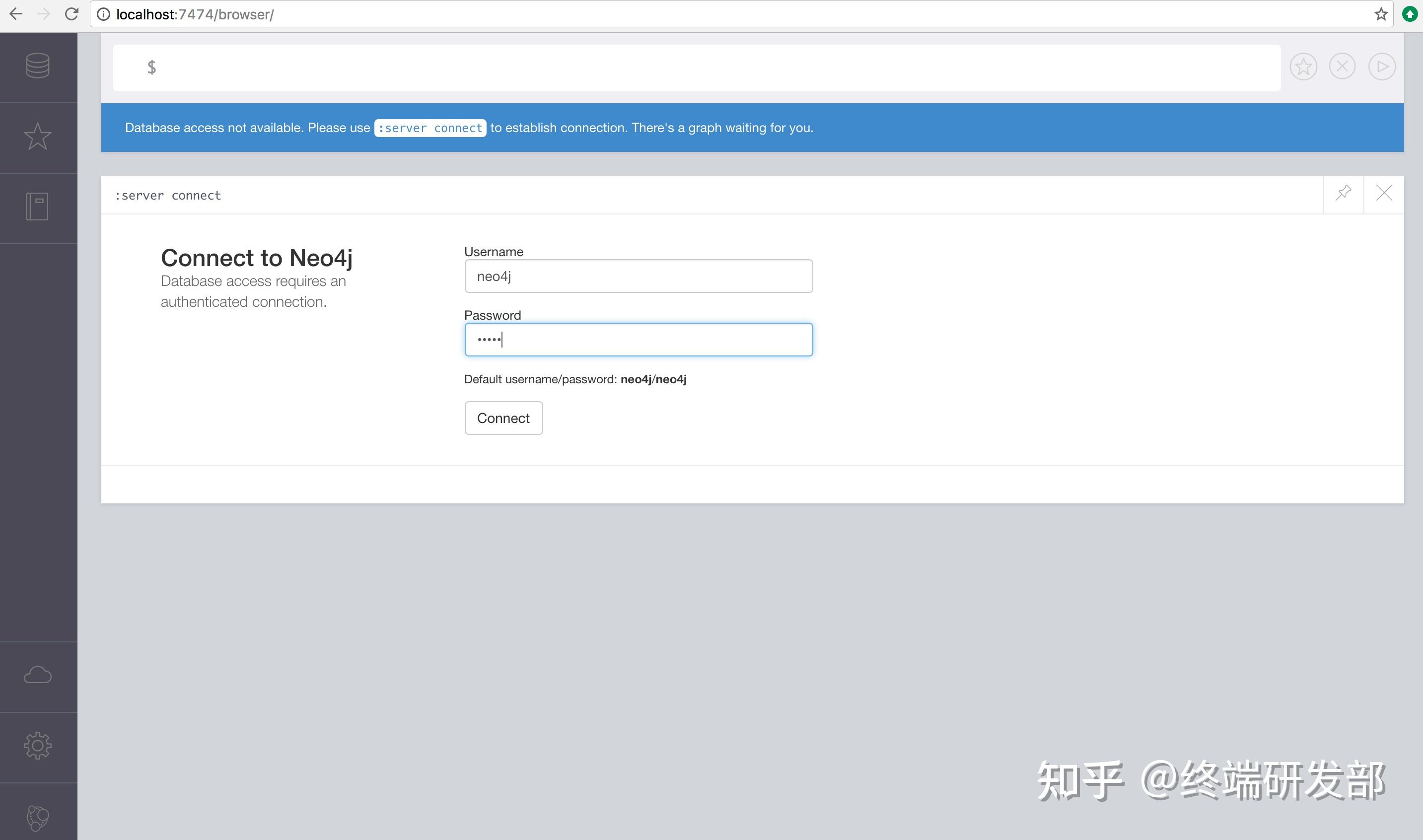Pin the :server connect frame
This screenshot has width=1423, height=840.
[x=1343, y=194]
